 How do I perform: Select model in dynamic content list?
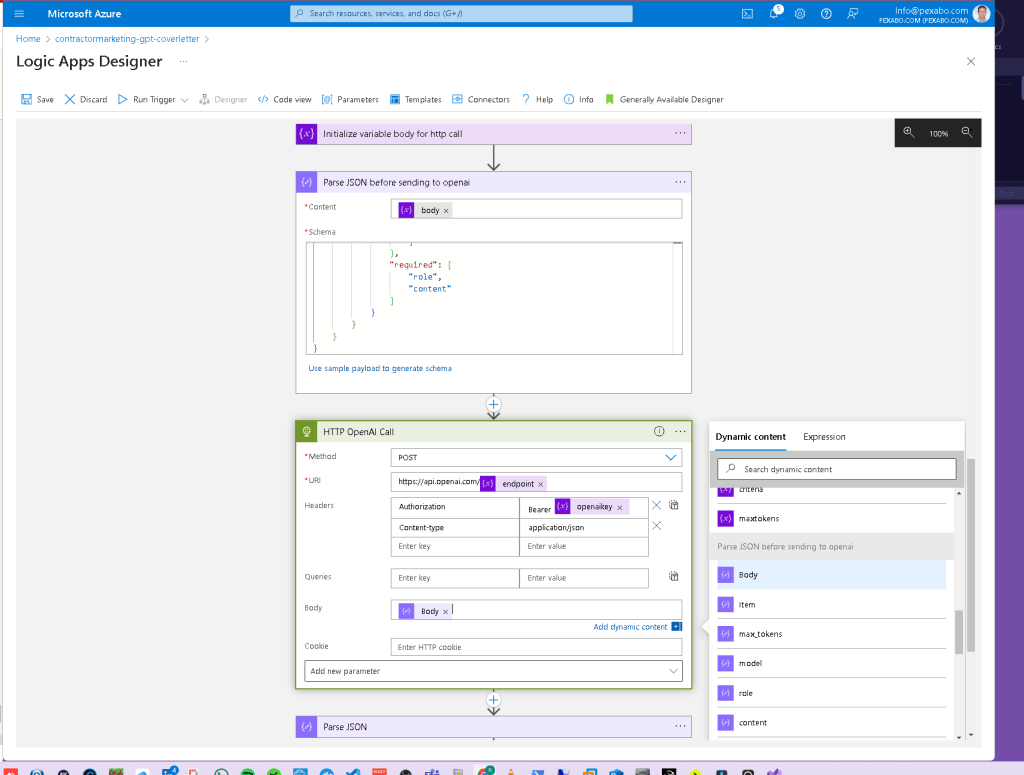pyautogui.click(x=831, y=663)
